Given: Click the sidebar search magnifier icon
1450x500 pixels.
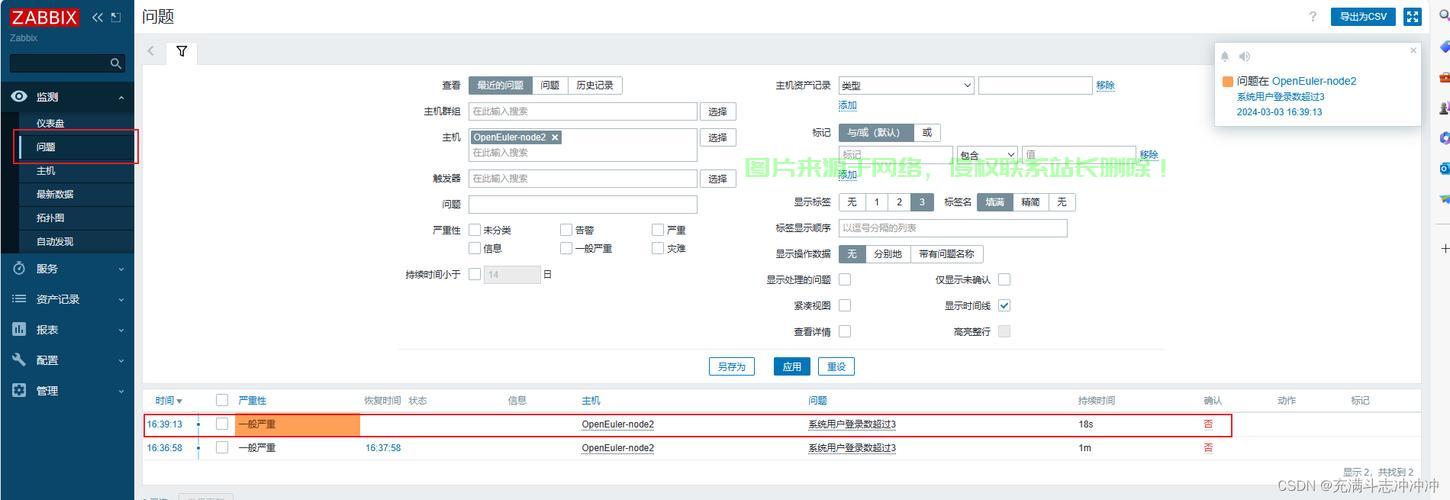Looking at the screenshot, I should [116, 63].
